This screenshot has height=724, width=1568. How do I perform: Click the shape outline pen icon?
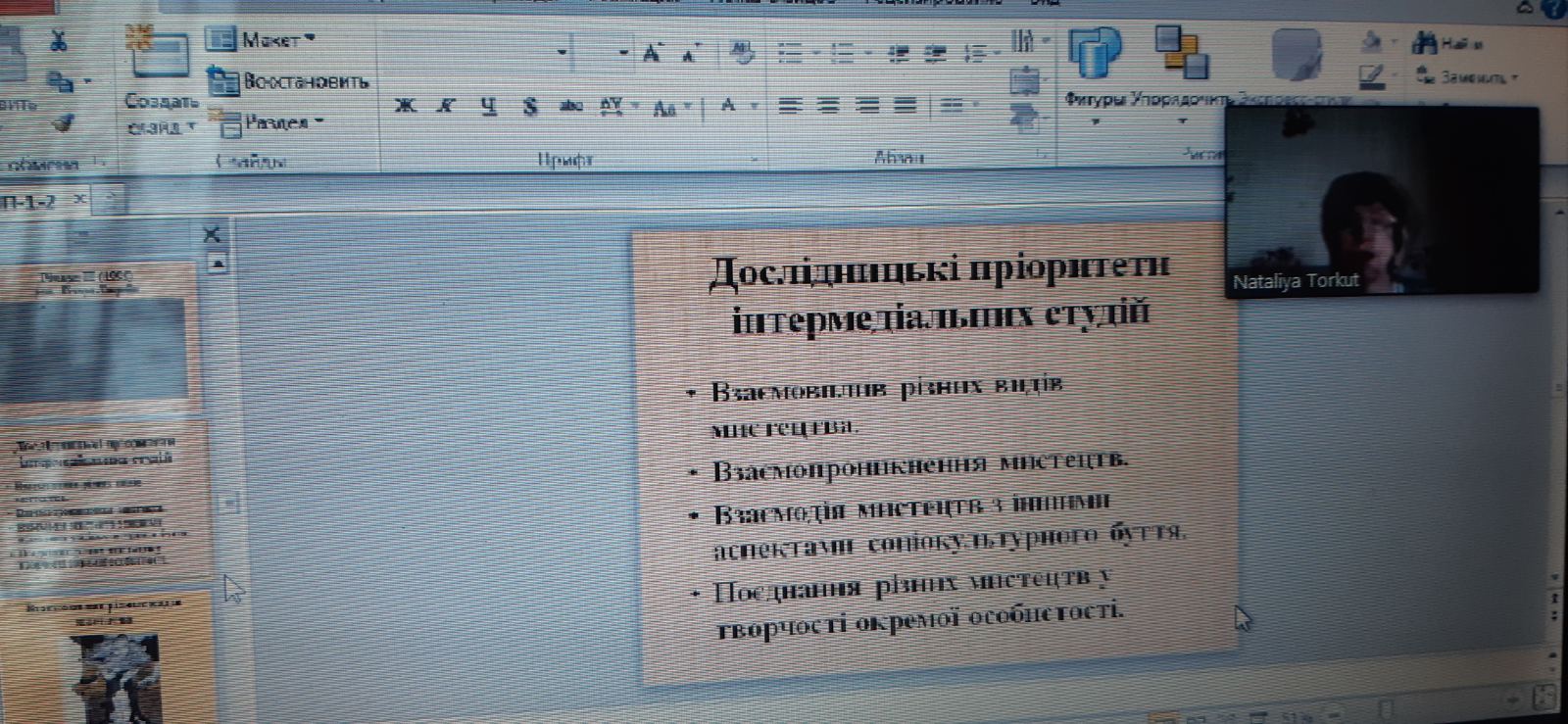tap(1372, 75)
